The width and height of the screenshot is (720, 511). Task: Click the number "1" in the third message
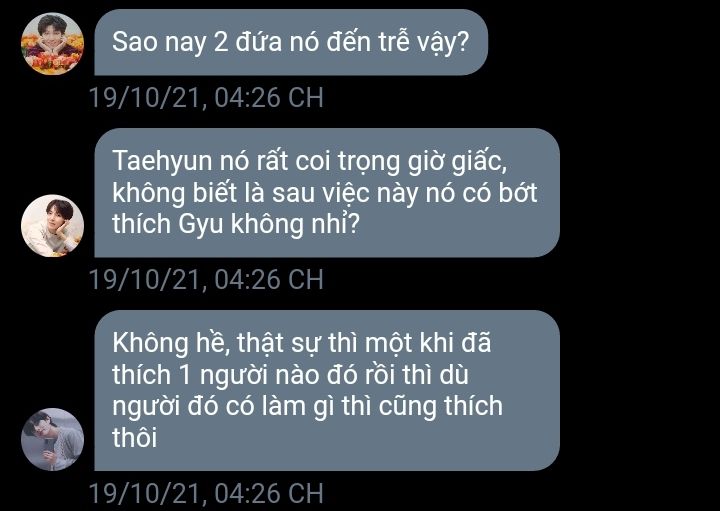point(184,376)
